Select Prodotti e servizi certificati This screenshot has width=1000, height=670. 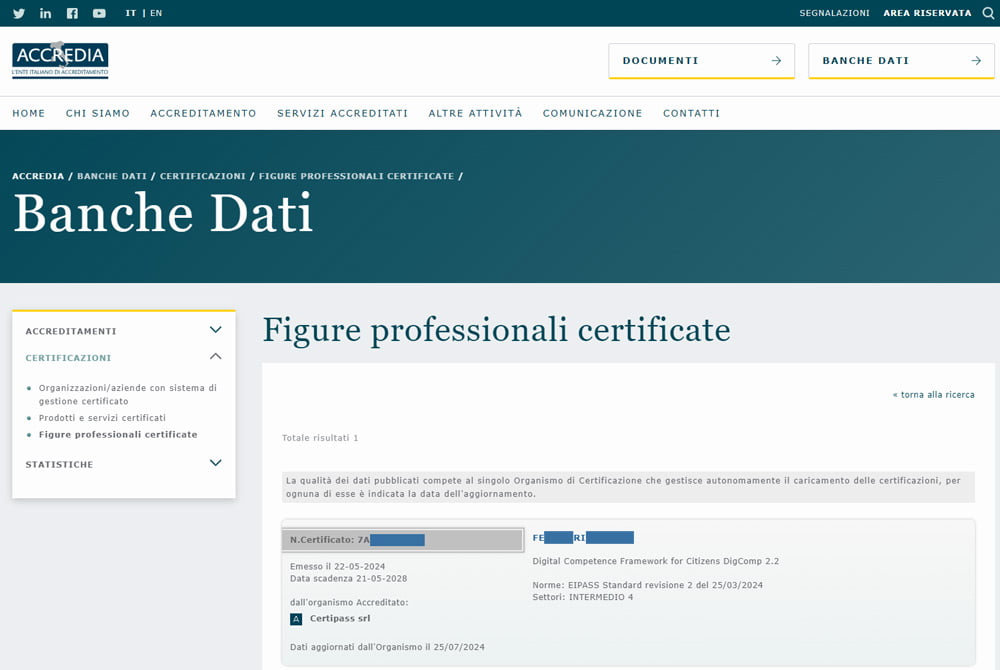(102, 418)
